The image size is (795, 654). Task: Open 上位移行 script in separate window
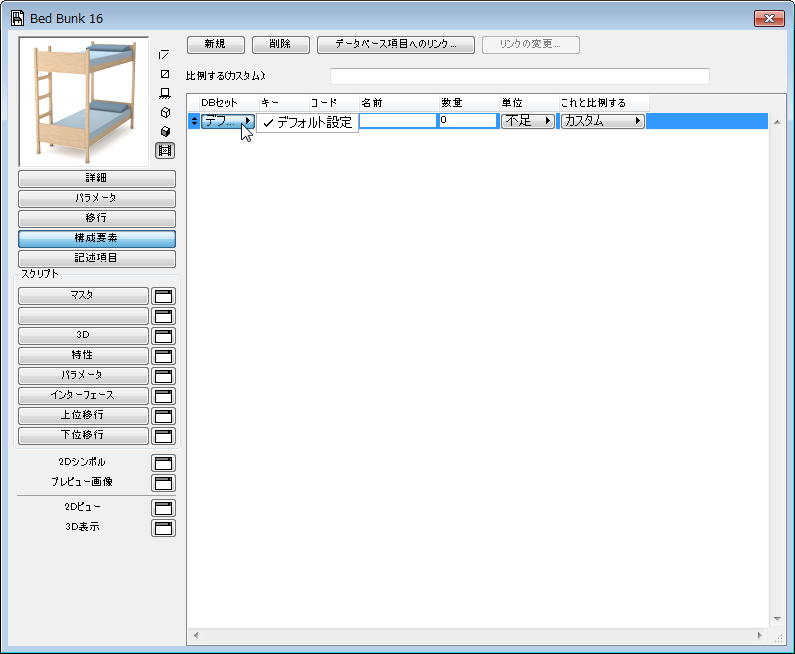[163, 416]
